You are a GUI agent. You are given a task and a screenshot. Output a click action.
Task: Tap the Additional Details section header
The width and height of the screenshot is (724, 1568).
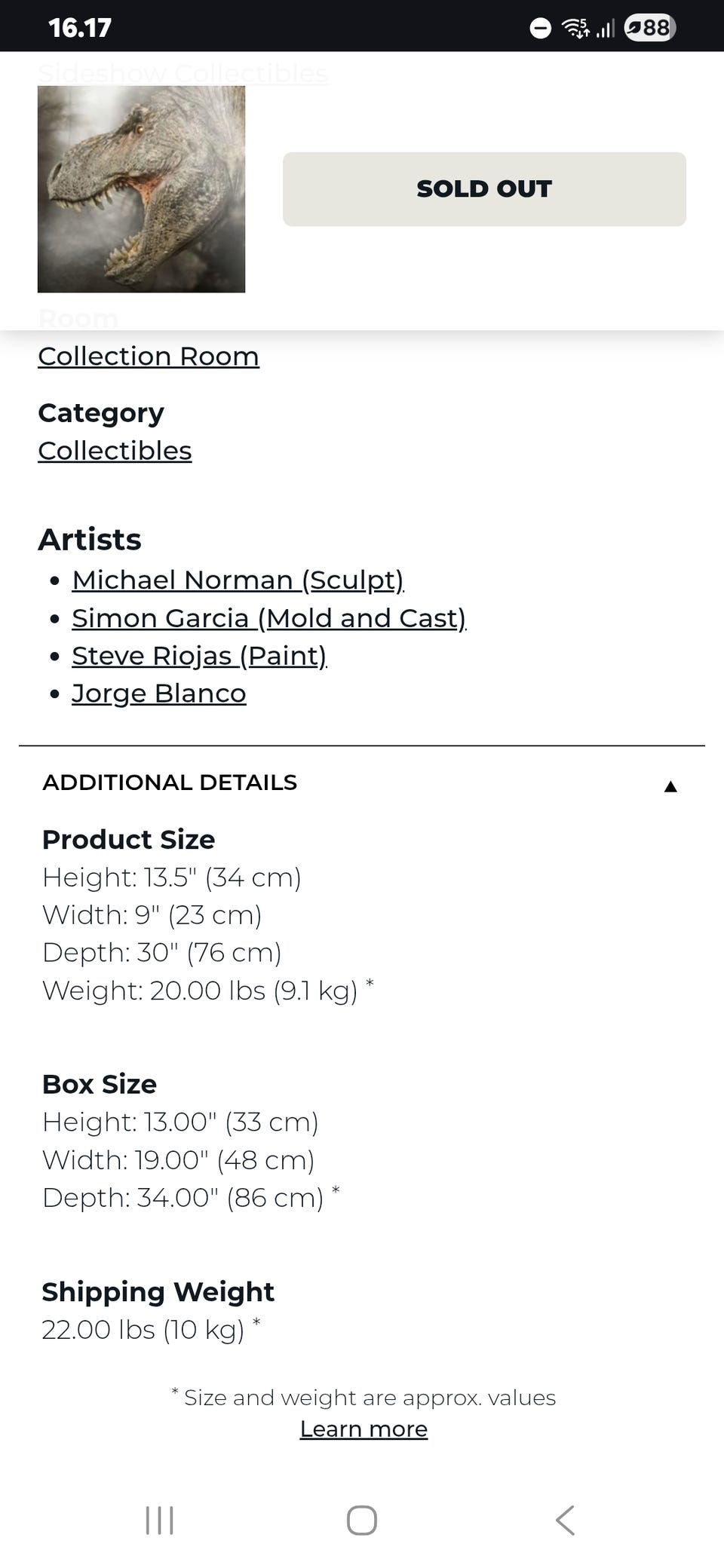(170, 782)
